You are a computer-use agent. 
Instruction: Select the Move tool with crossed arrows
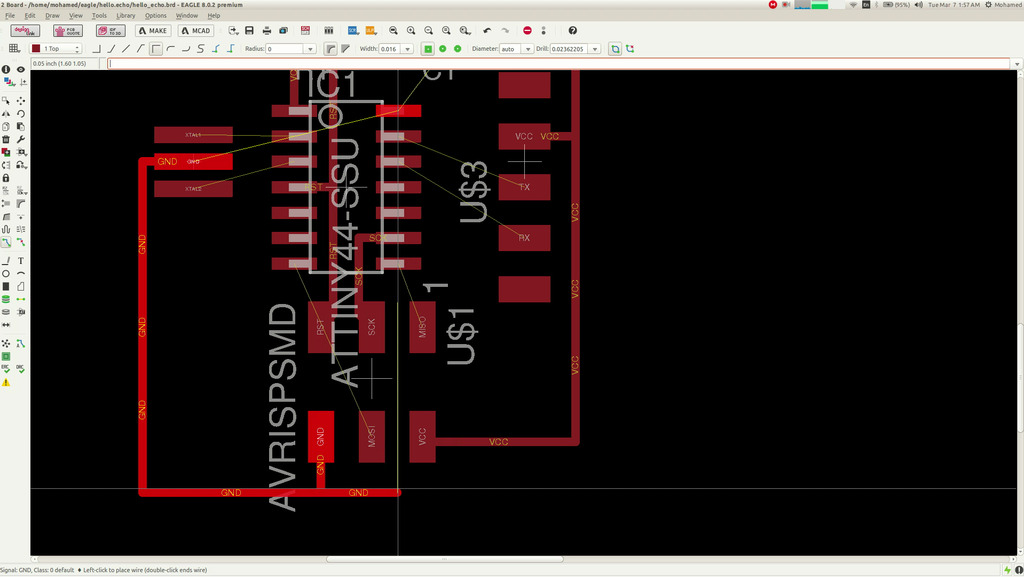tap(21, 101)
